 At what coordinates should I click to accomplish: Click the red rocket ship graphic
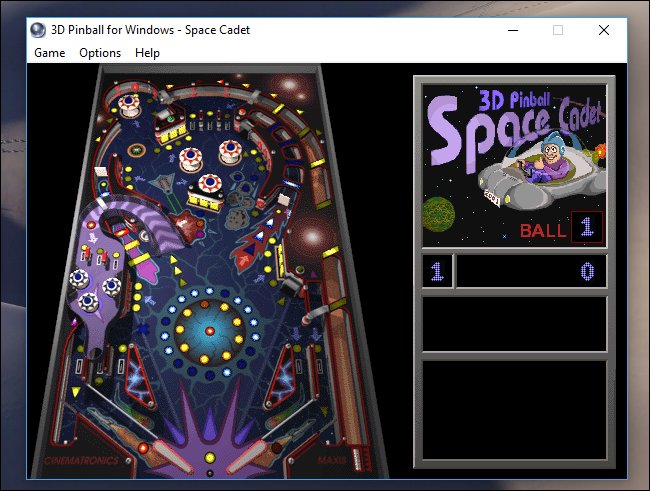pos(257,243)
